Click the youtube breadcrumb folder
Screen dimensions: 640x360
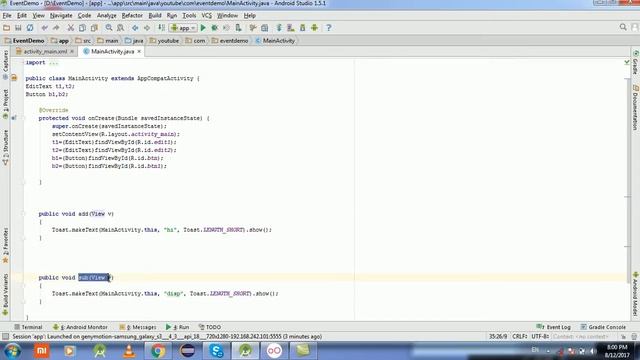(x=164, y=40)
